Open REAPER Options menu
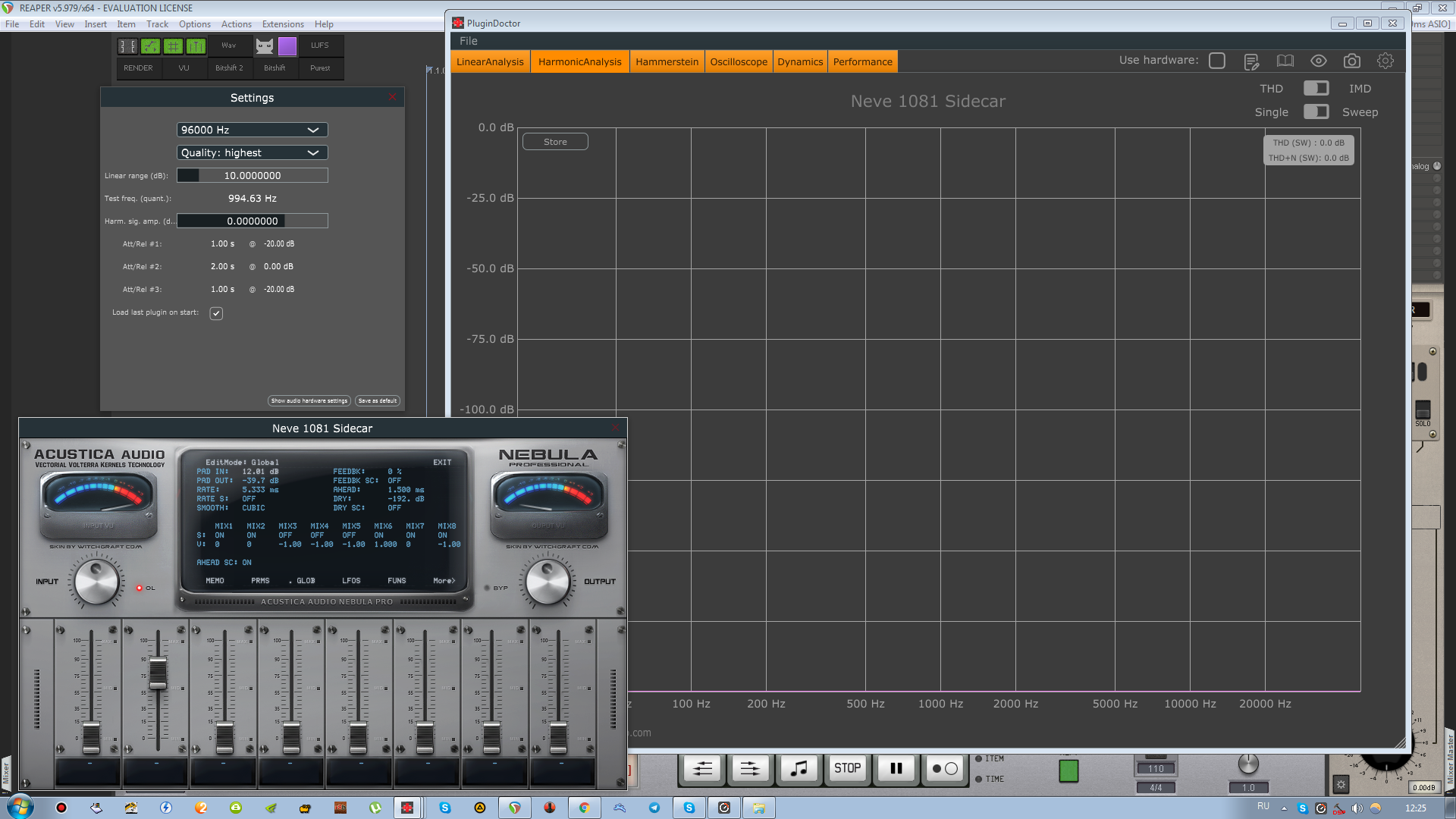This screenshot has height=819, width=1456. click(x=195, y=24)
